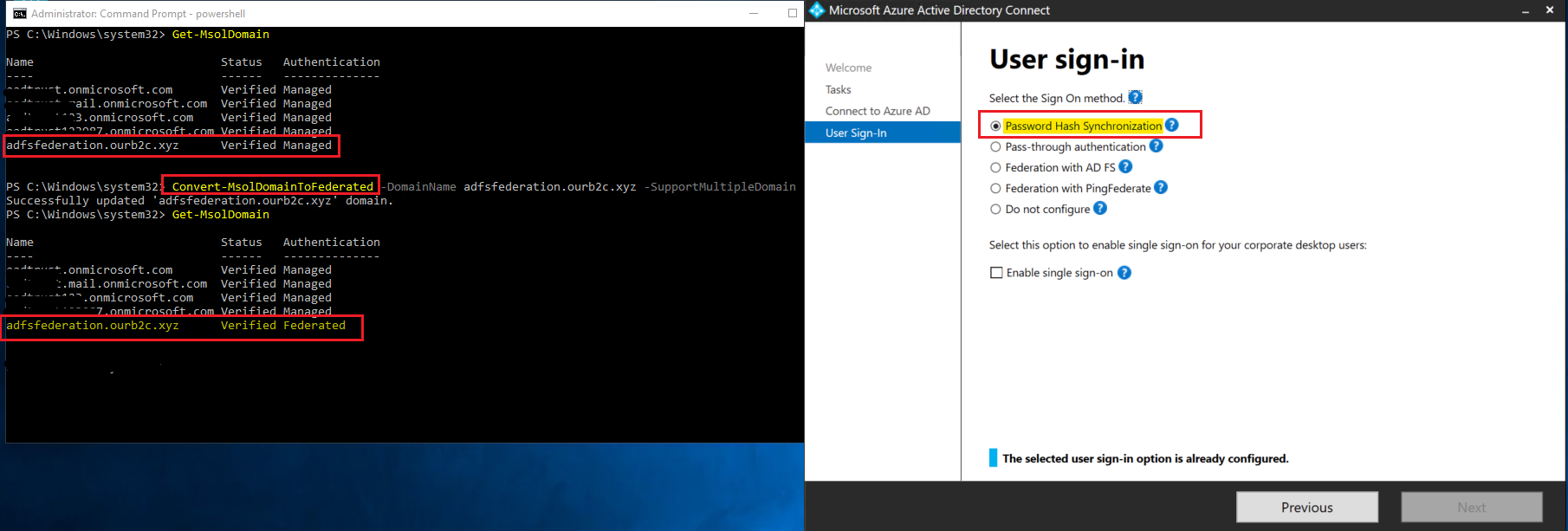
Task: Click the Azure AD Connect logo icon
Action: point(816,10)
